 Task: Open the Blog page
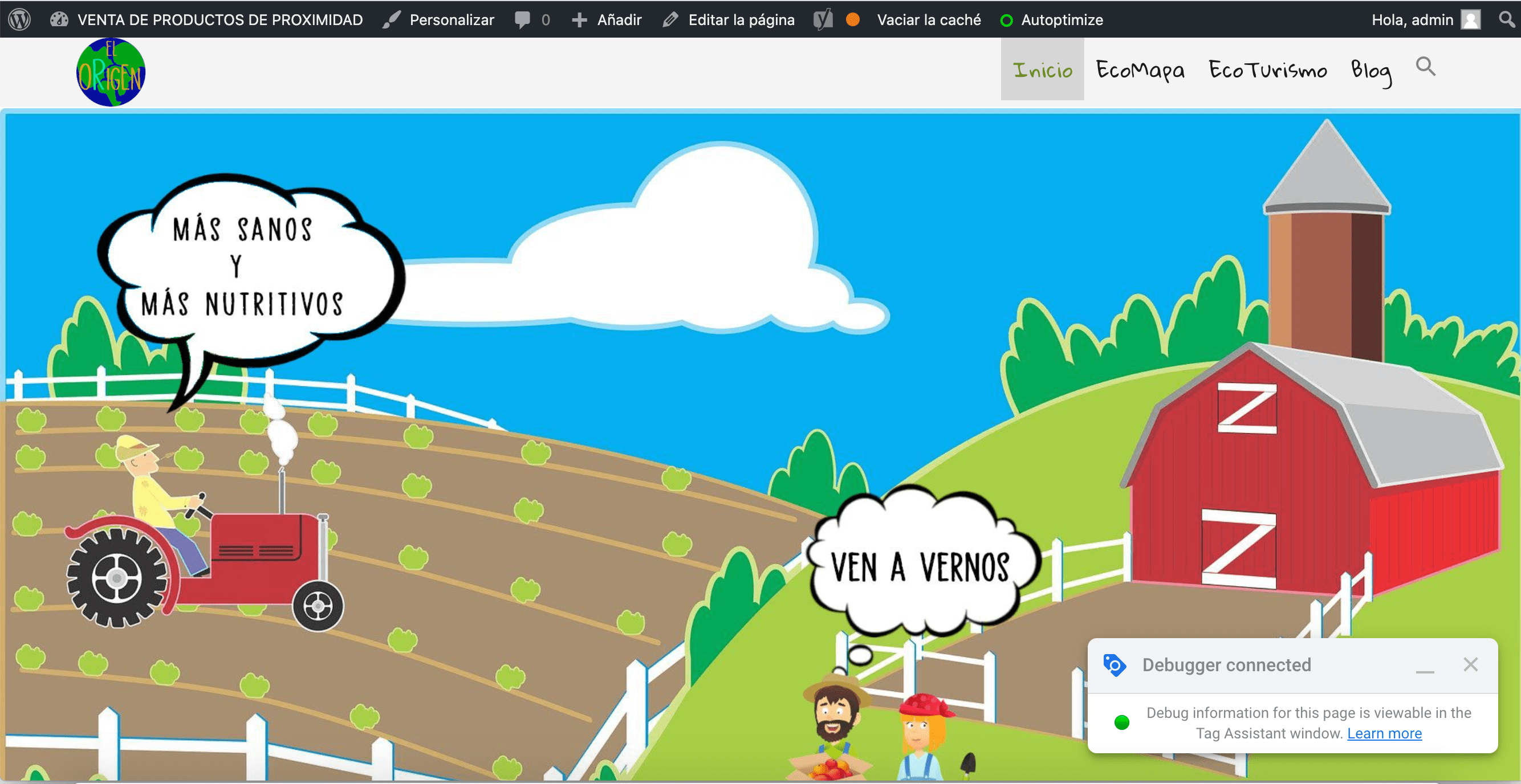point(1372,71)
